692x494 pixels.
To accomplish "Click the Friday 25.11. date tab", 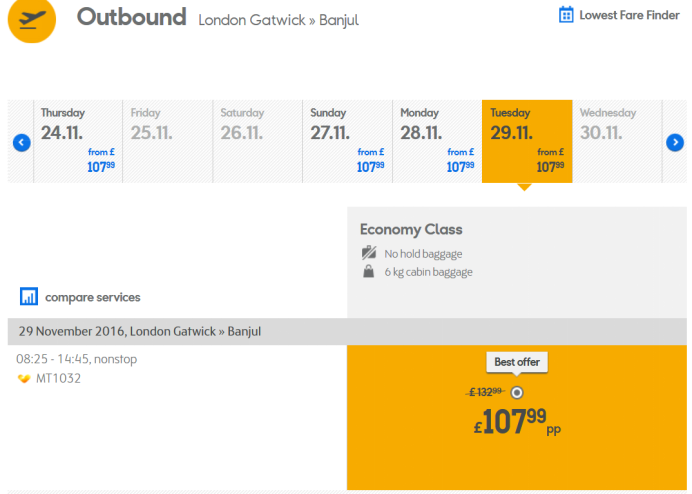I will click(x=167, y=141).
